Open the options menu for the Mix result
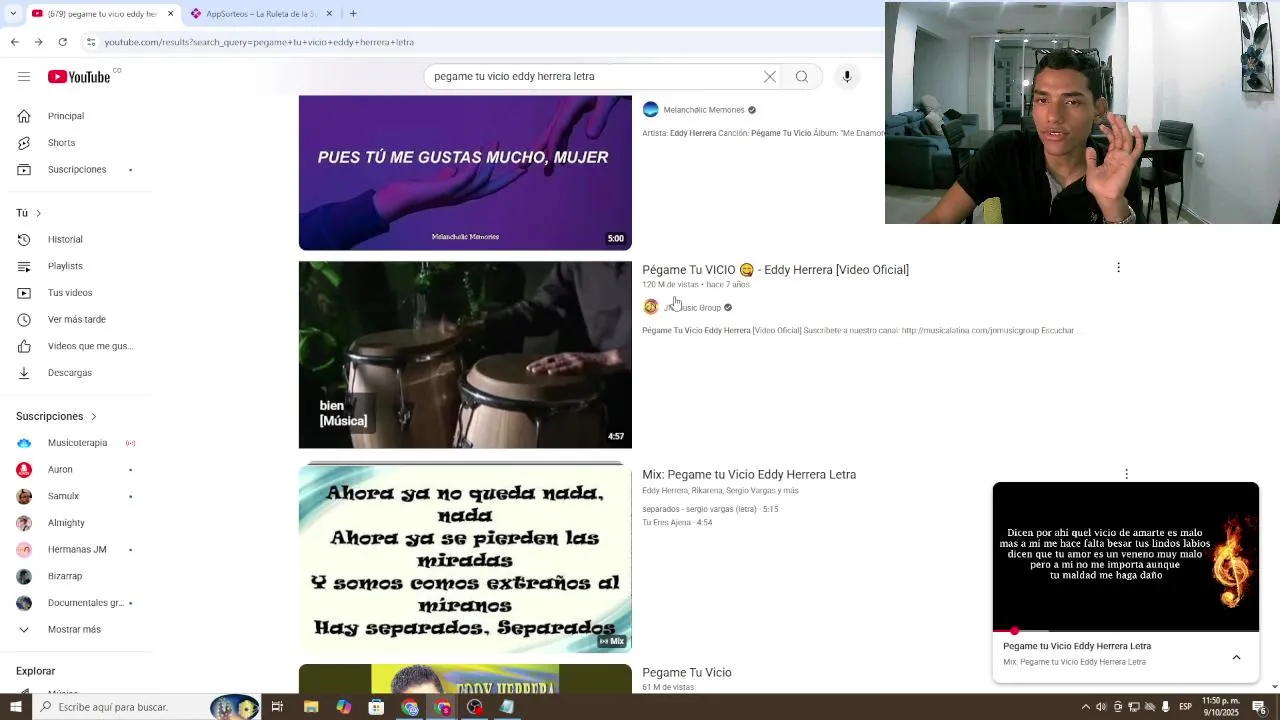1280x720 pixels. (x=1126, y=475)
